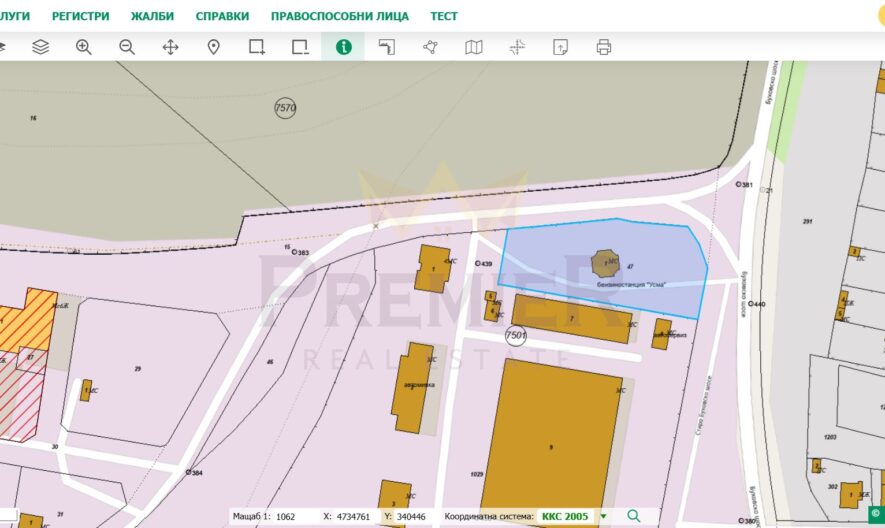Open the folded map icon
The image size is (885, 528).
pyautogui.click(x=474, y=47)
